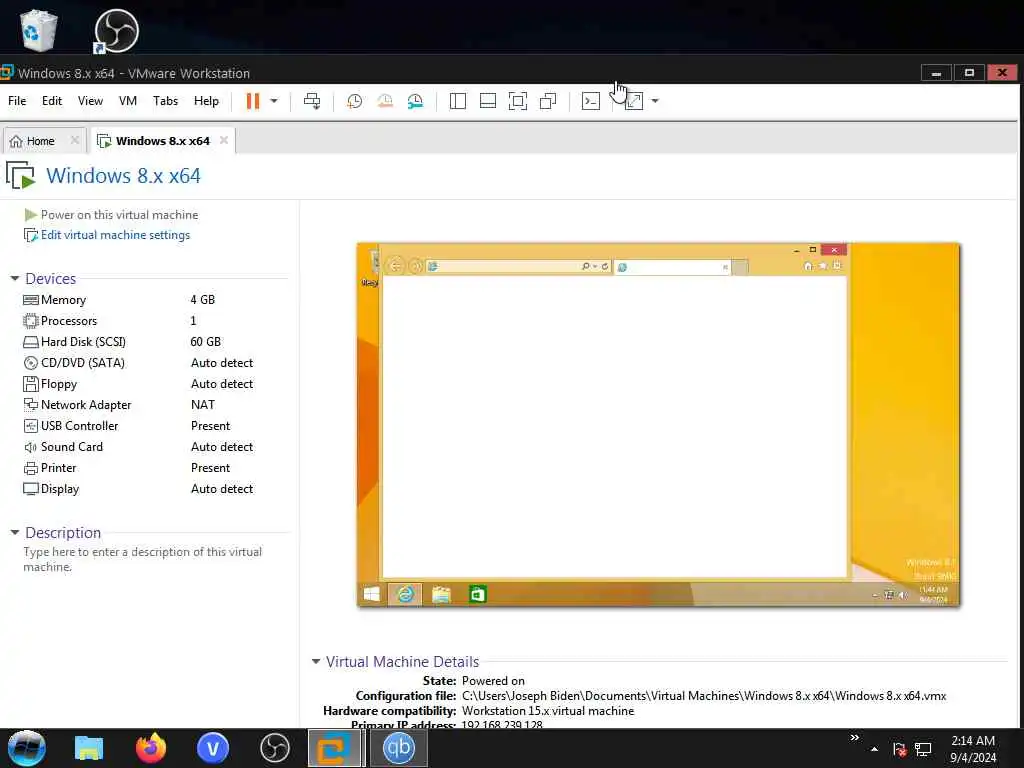The height and width of the screenshot is (768, 1024).
Task: Click the taskbar clock showing 2:14 AM
Action: (x=973, y=749)
